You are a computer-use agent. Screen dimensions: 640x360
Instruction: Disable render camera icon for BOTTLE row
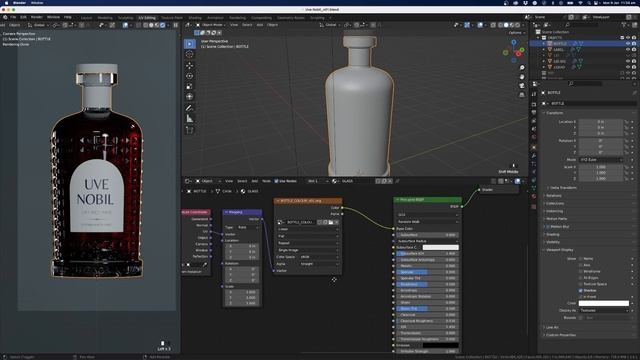(634, 43)
